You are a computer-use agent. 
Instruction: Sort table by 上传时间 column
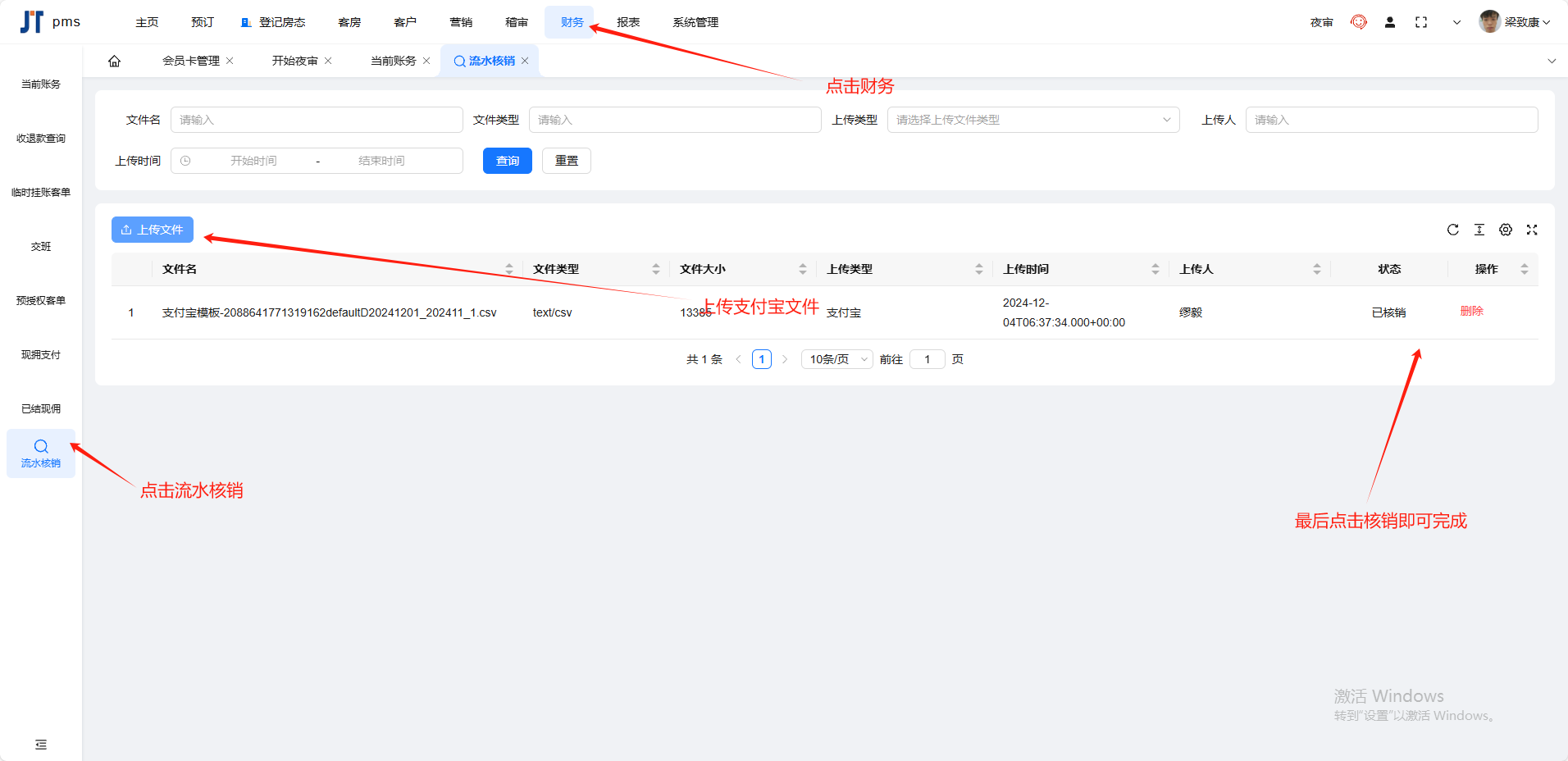(1155, 269)
